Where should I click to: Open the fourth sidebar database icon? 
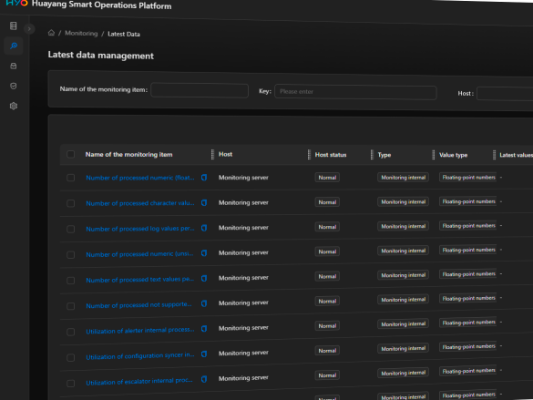pyautogui.click(x=13, y=86)
